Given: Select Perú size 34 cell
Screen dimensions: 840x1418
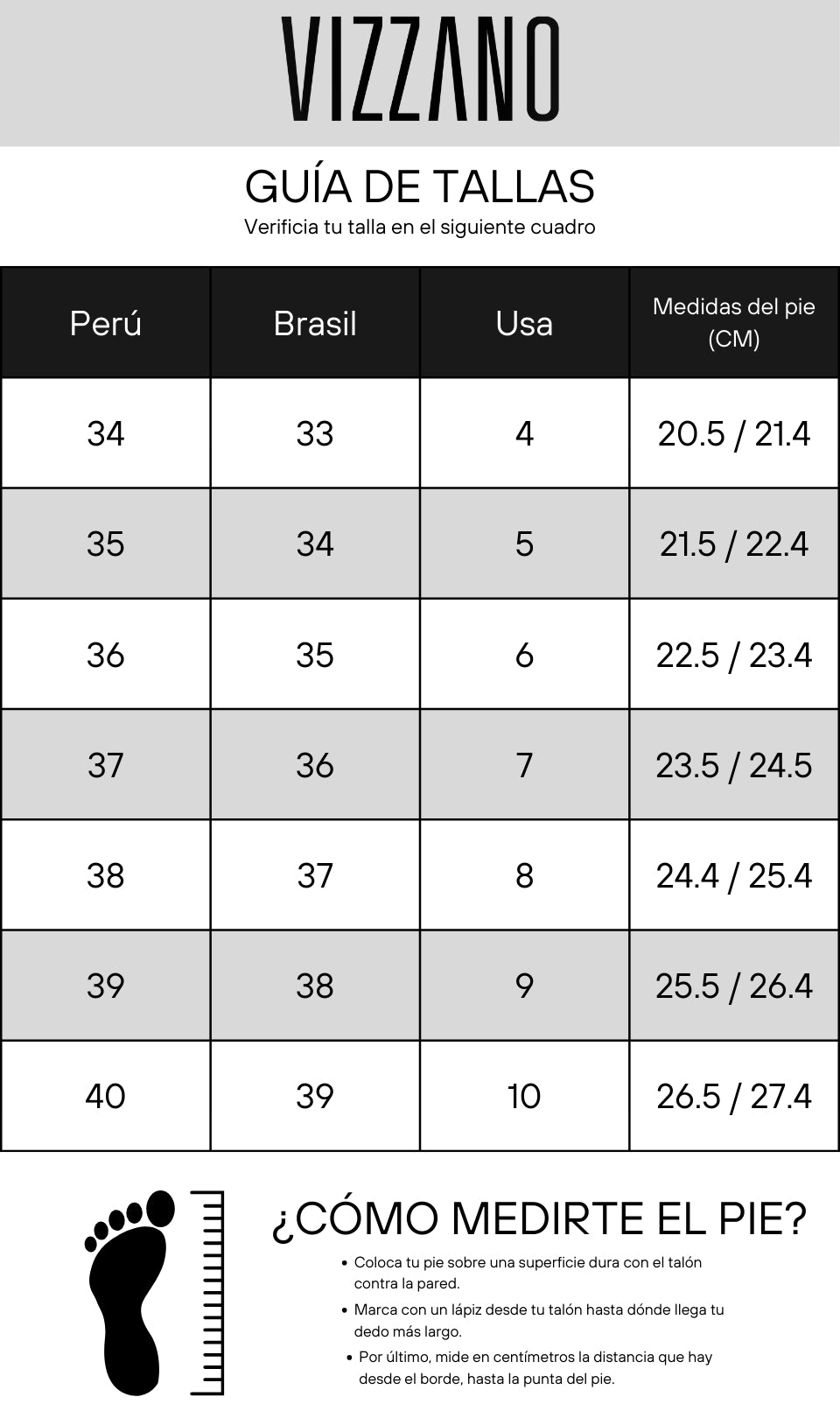Looking at the screenshot, I should (x=106, y=433).
